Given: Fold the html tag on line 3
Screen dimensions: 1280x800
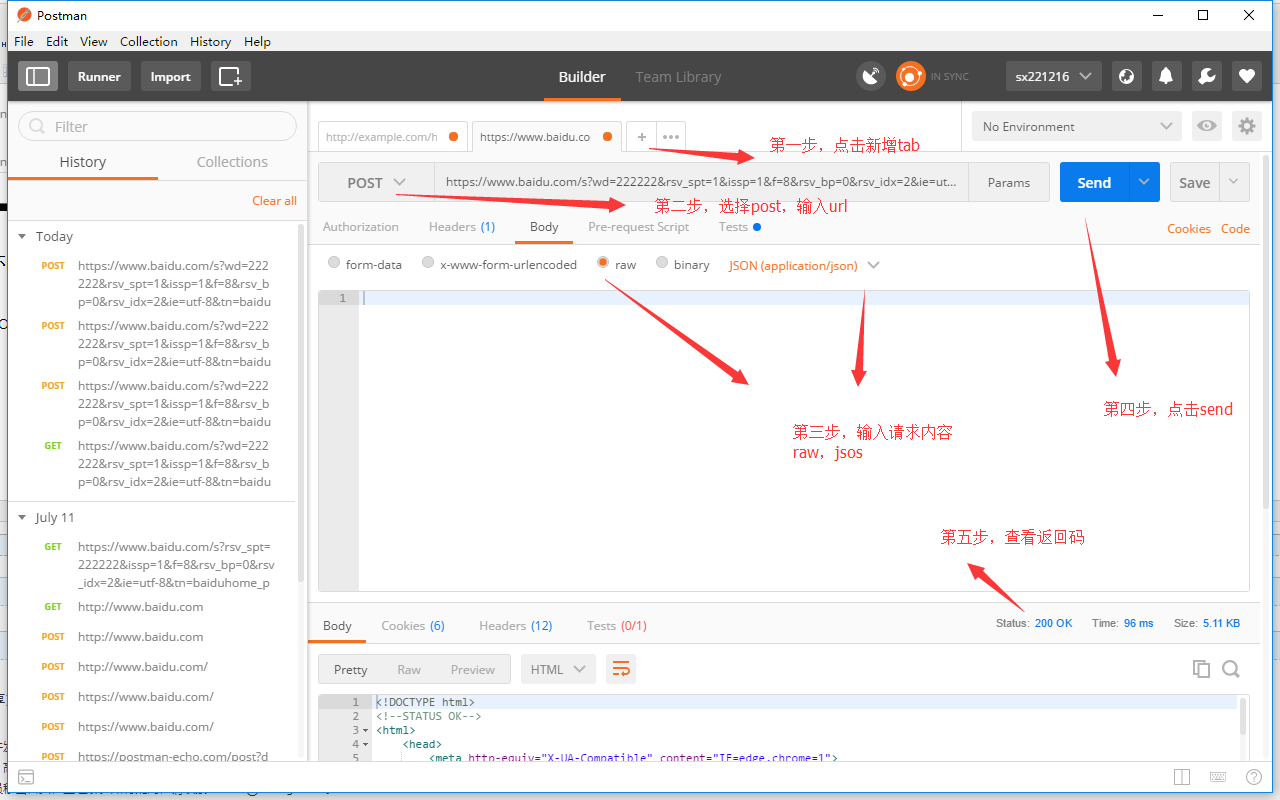Looking at the screenshot, I should [x=365, y=730].
